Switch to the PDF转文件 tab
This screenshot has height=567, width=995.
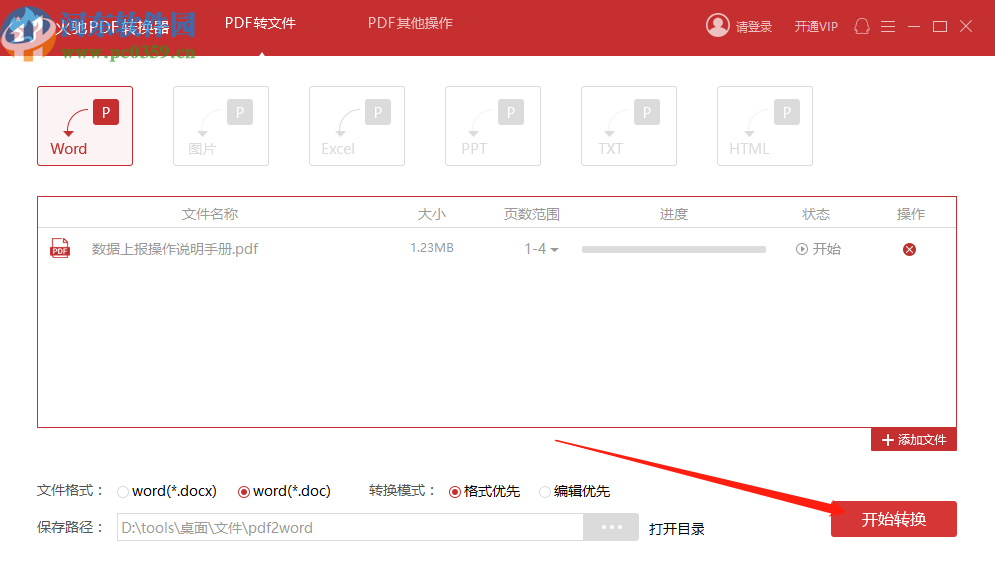[x=260, y=23]
